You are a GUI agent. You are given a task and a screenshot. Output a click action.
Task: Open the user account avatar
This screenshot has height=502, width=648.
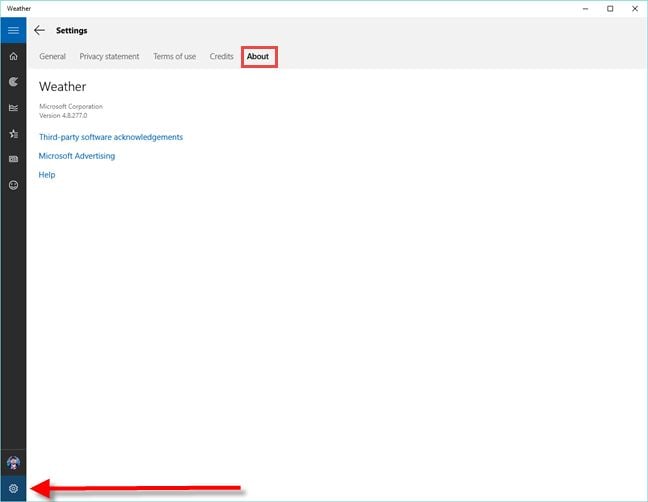click(x=13, y=463)
